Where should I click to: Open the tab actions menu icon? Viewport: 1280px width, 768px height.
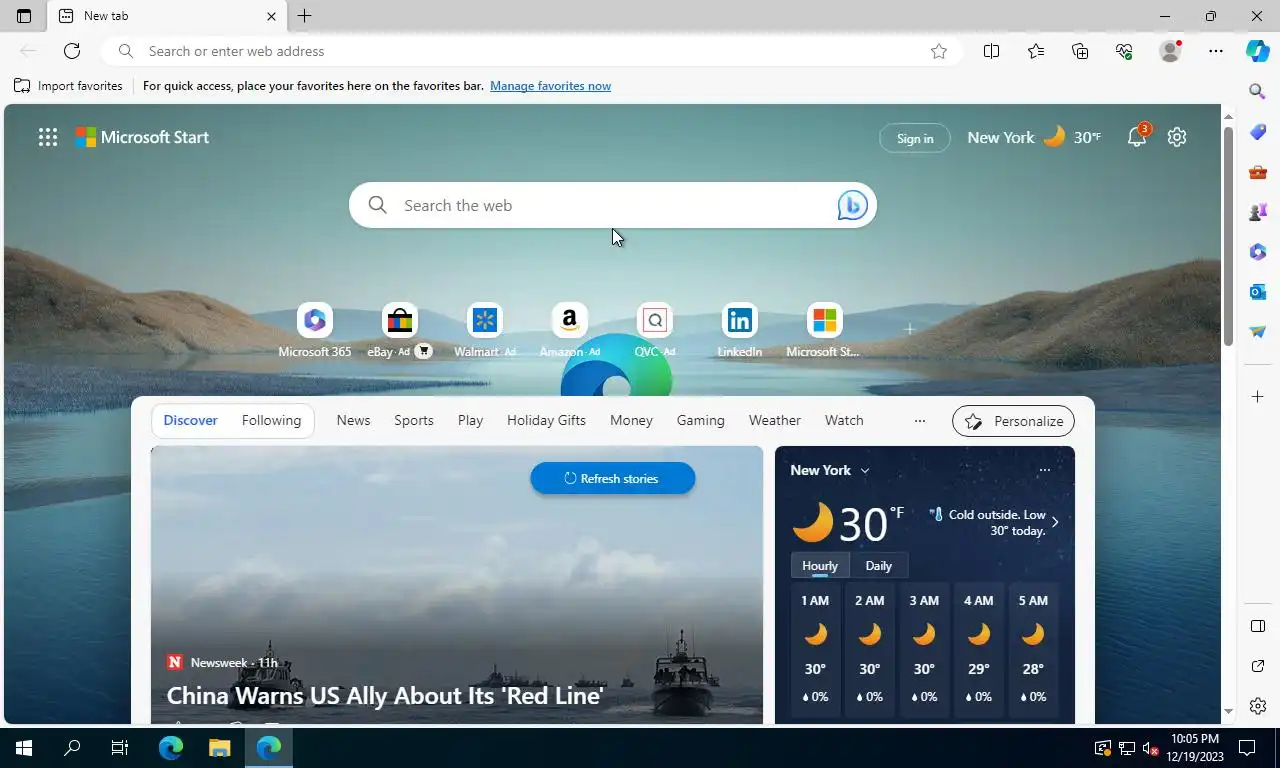(x=24, y=16)
